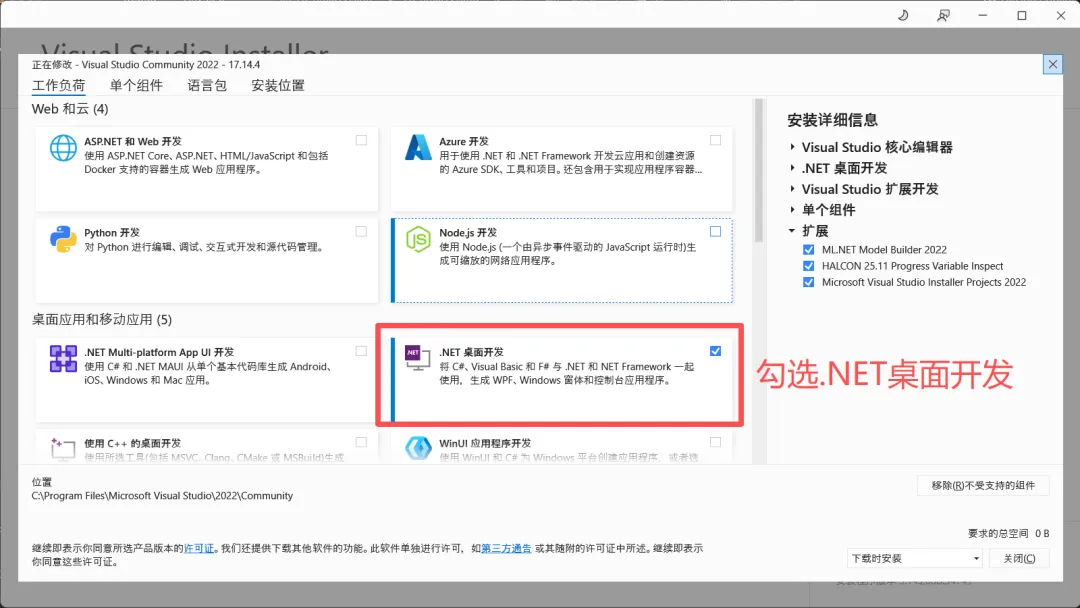Click the 安装详细信息 heading
The height and width of the screenshot is (608, 1080).
click(832, 120)
